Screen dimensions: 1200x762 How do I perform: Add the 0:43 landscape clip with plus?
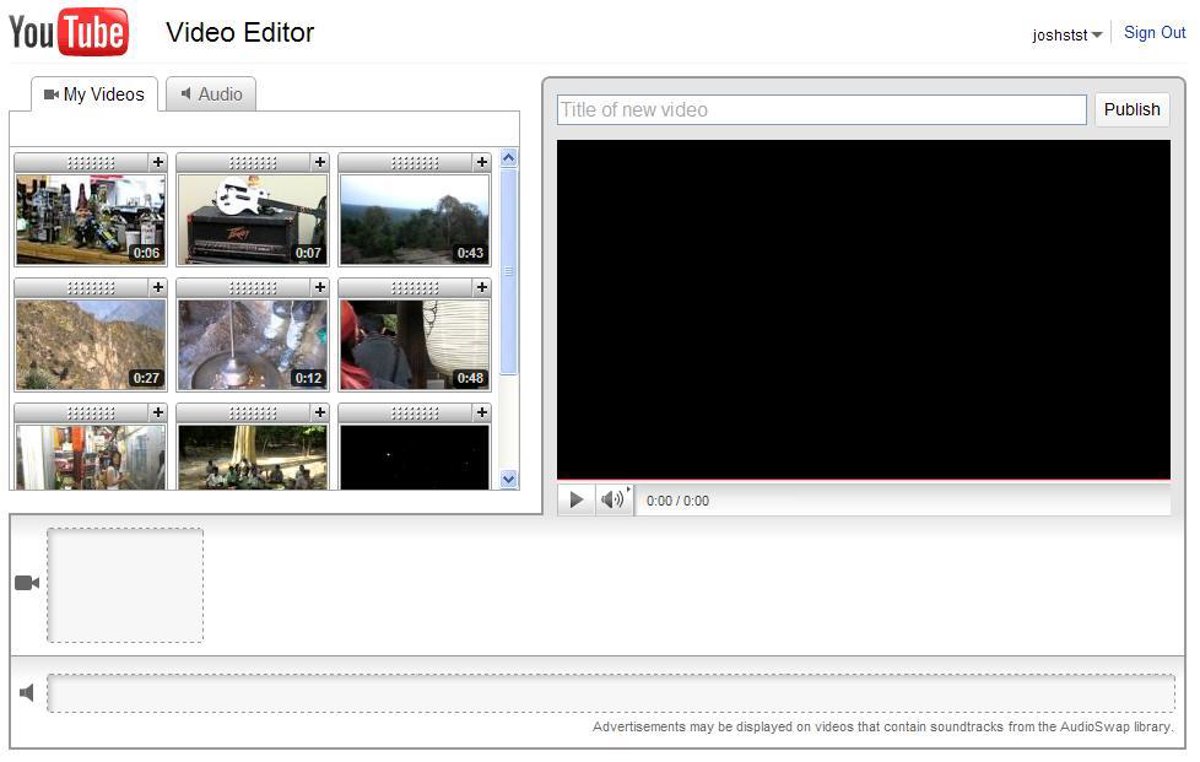coord(481,162)
